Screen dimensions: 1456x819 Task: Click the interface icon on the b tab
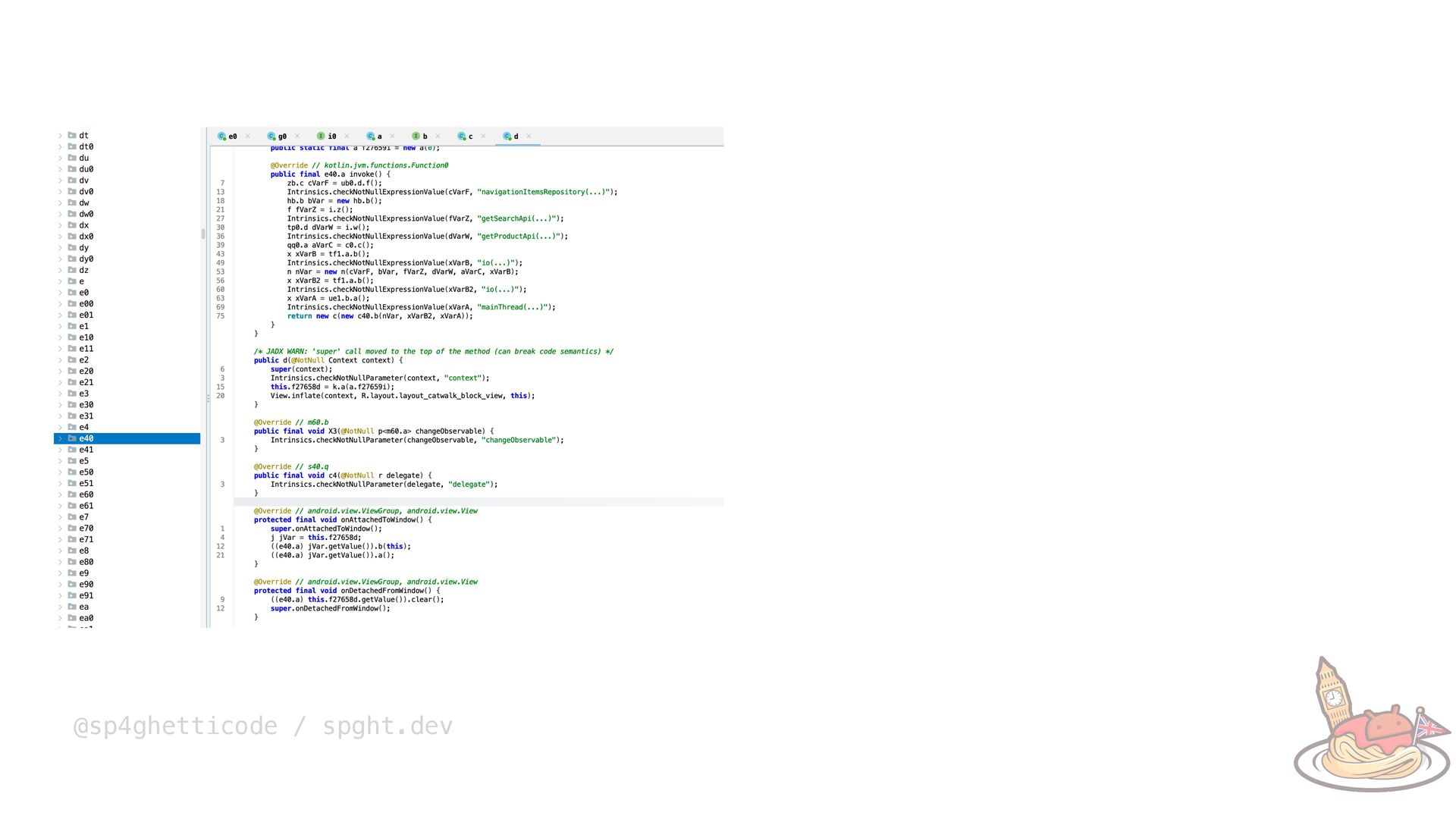pos(416,136)
